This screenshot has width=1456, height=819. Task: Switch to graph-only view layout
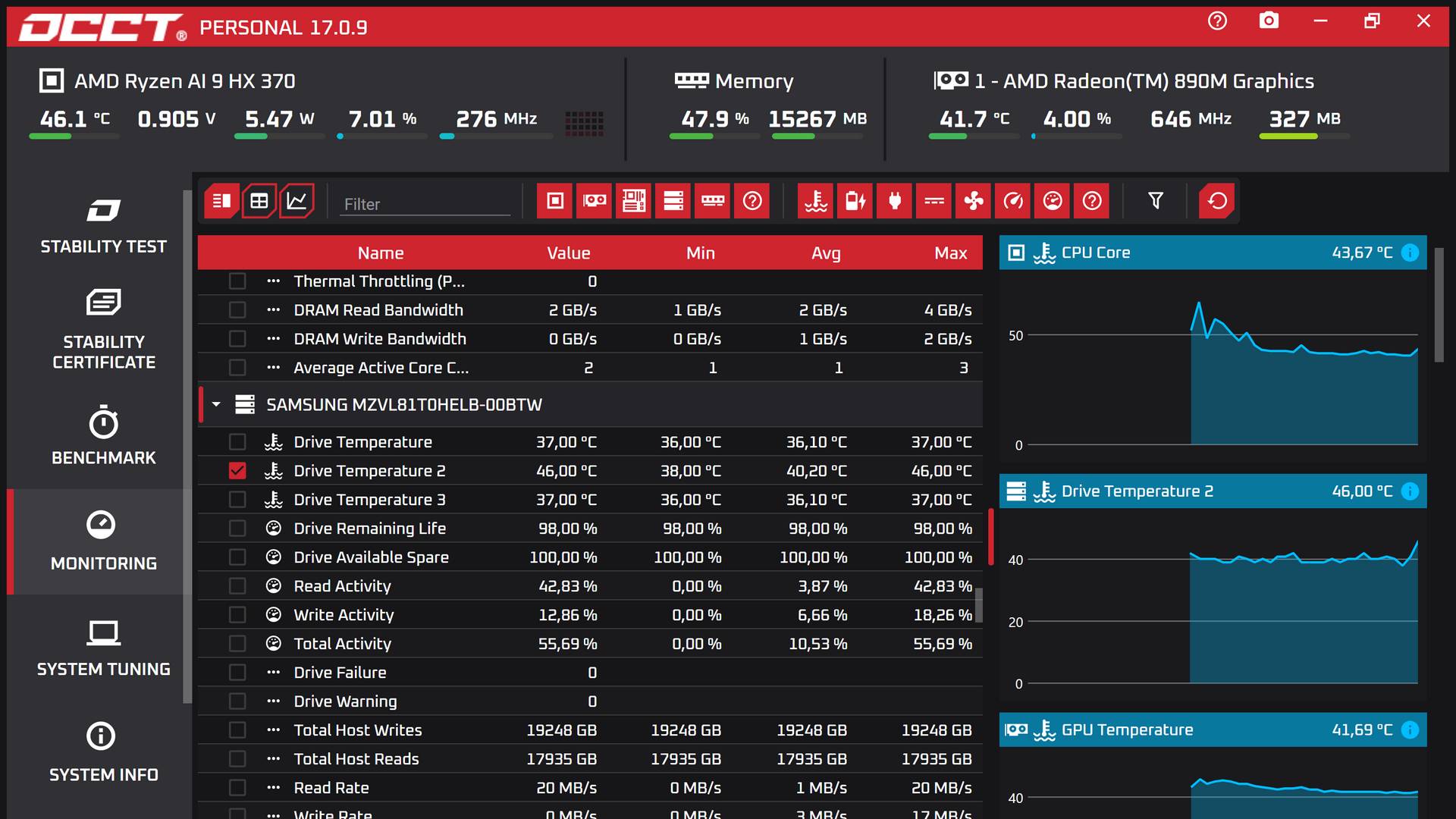pos(297,201)
